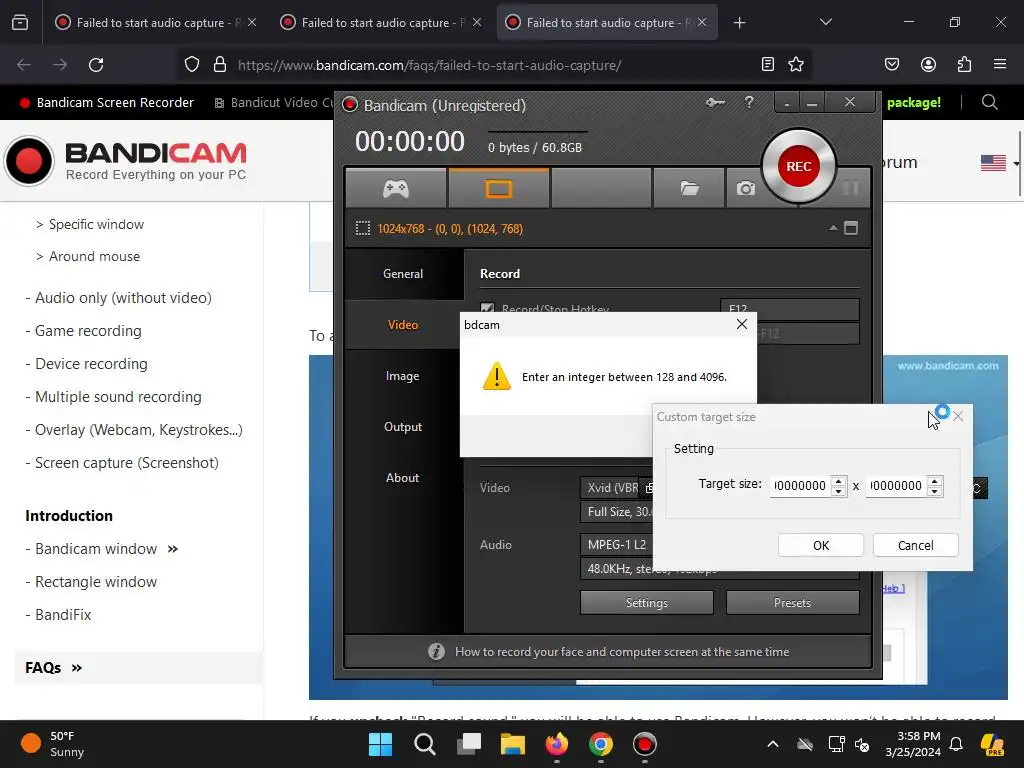Image resolution: width=1024 pixels, height=768 pixels.
Task: Open 'Audio only (without video)' sidebar link
Action: click(x=123, y=298)
